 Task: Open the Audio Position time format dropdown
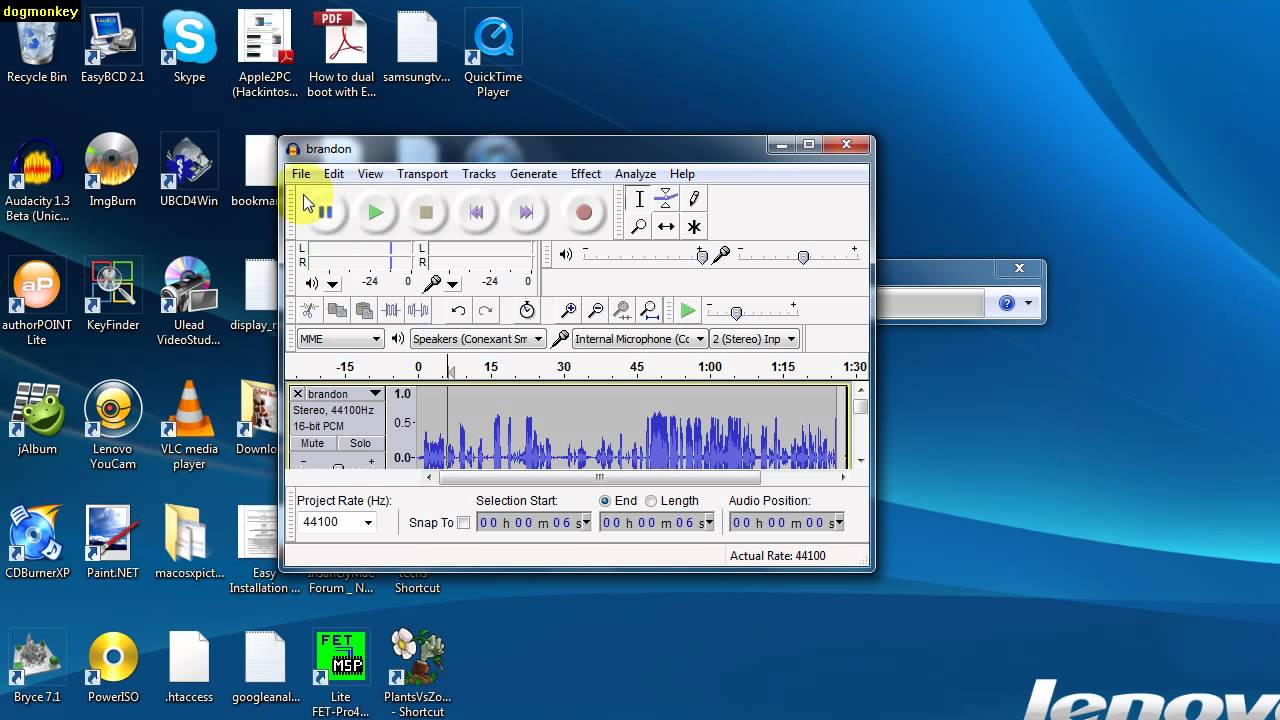point(838,523)
